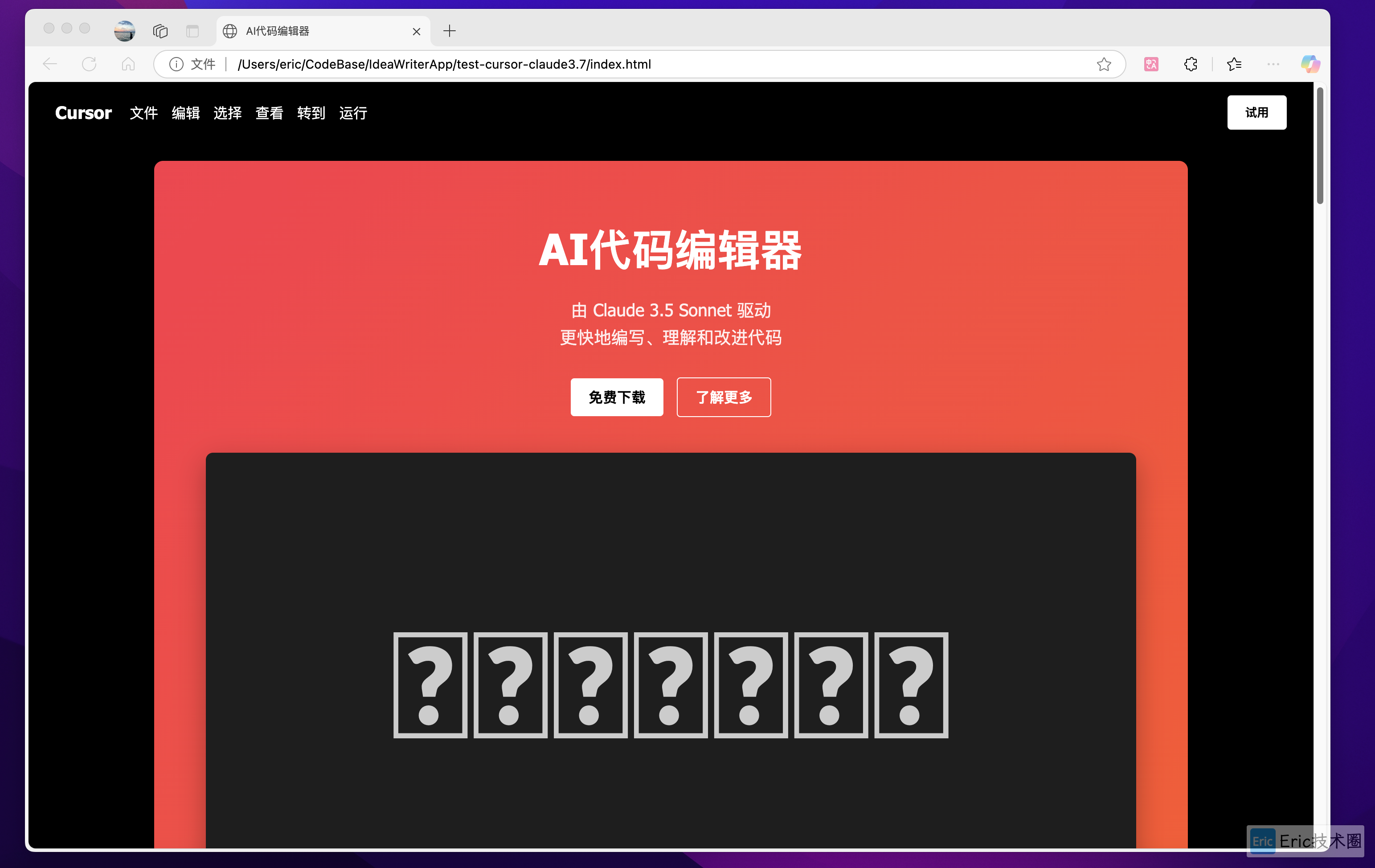Open the browser settings and more menu
The image size is (1375, 868).
pyautogui.click(x=1273, y=64)
